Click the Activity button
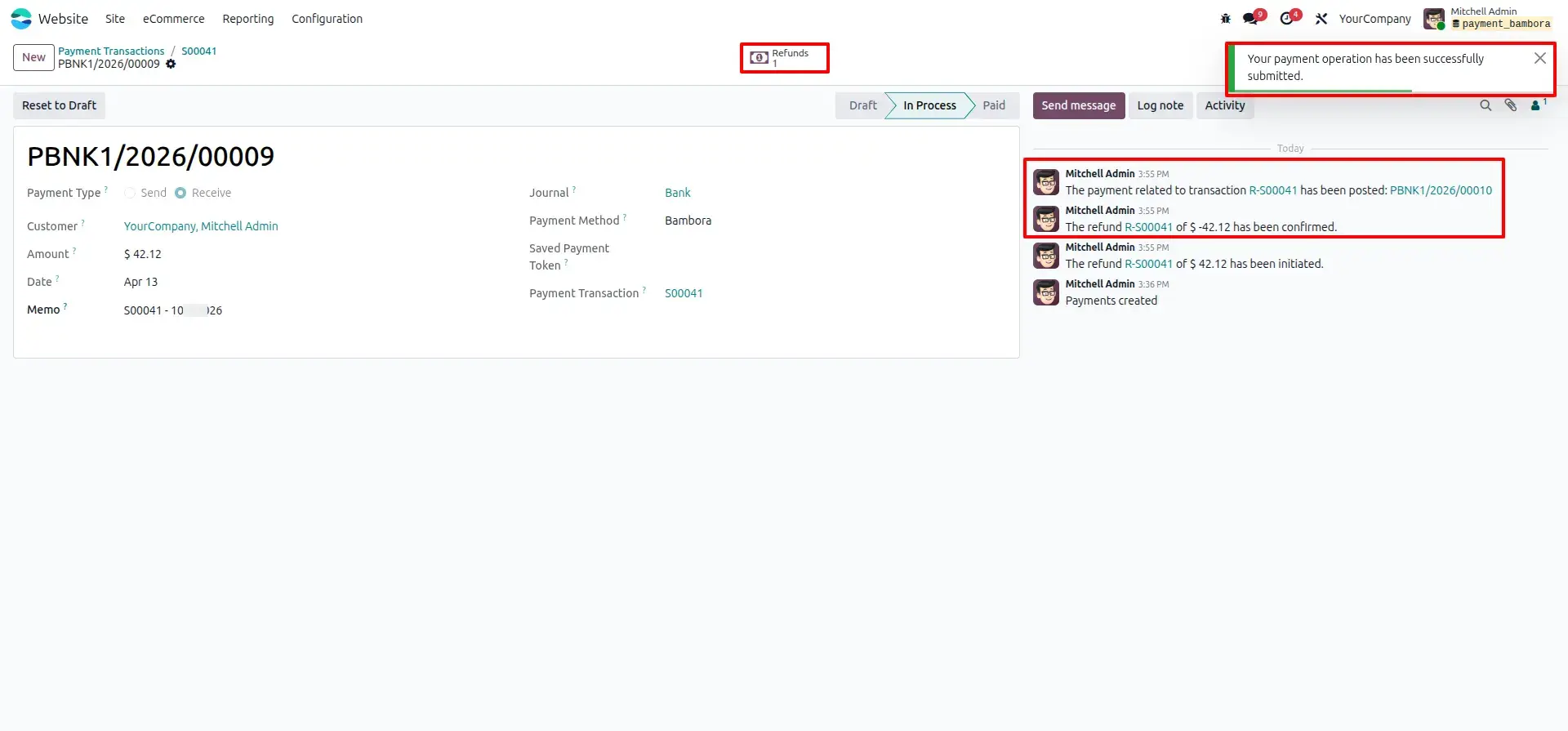 (x=1224, y=105)
